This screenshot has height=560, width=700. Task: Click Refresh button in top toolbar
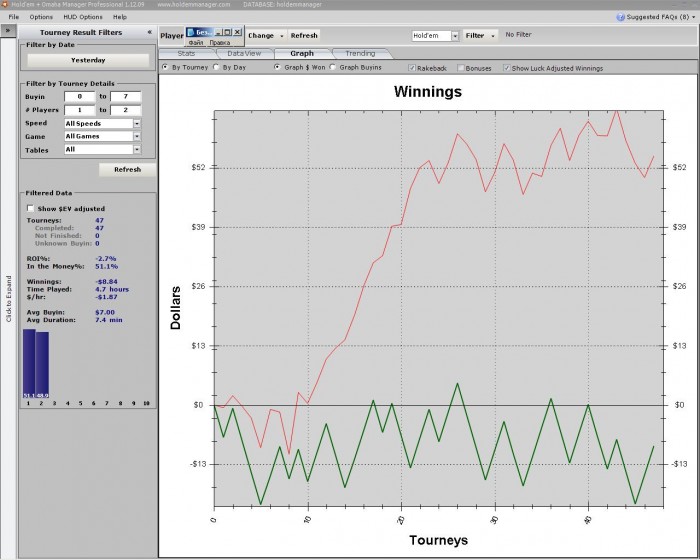(304, 35)
